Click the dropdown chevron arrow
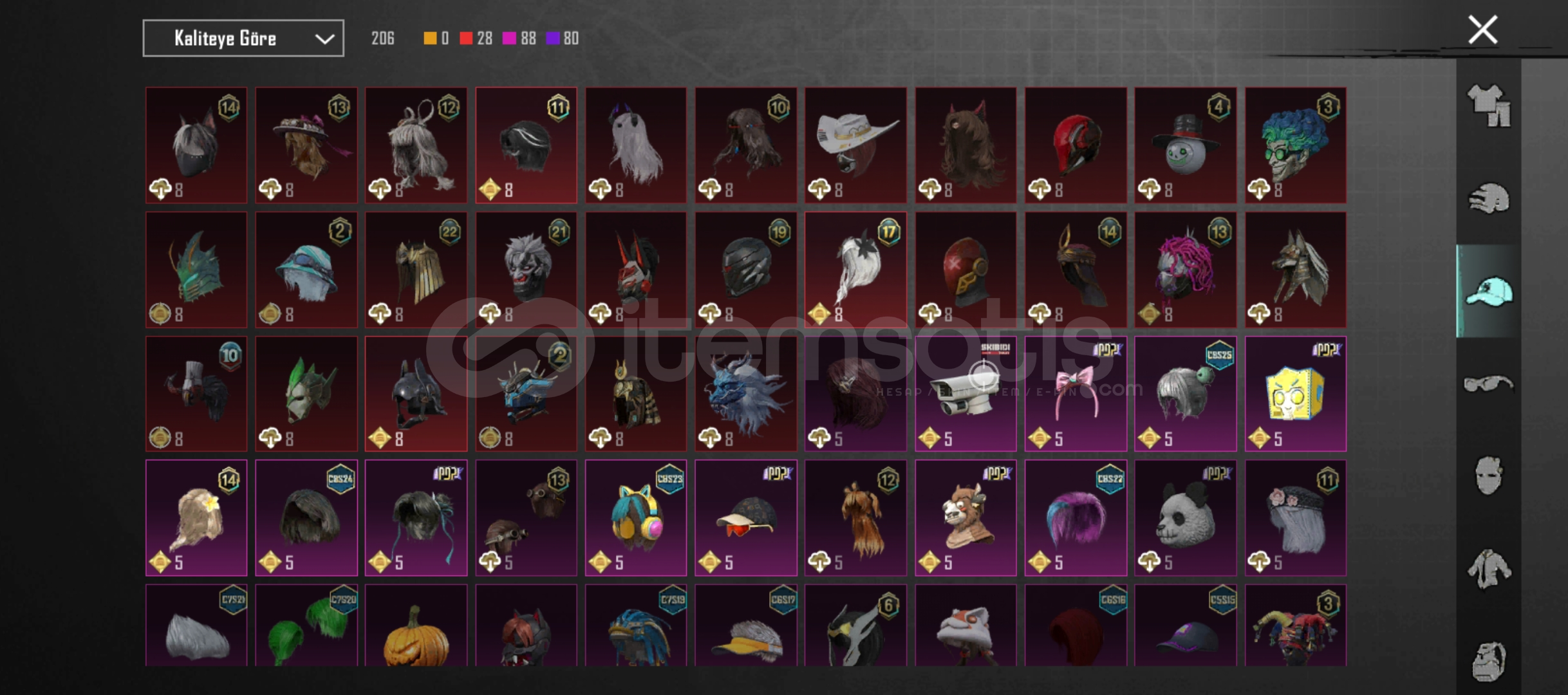1568x695 pixels. pyautogui.click(x=325, y=39)
